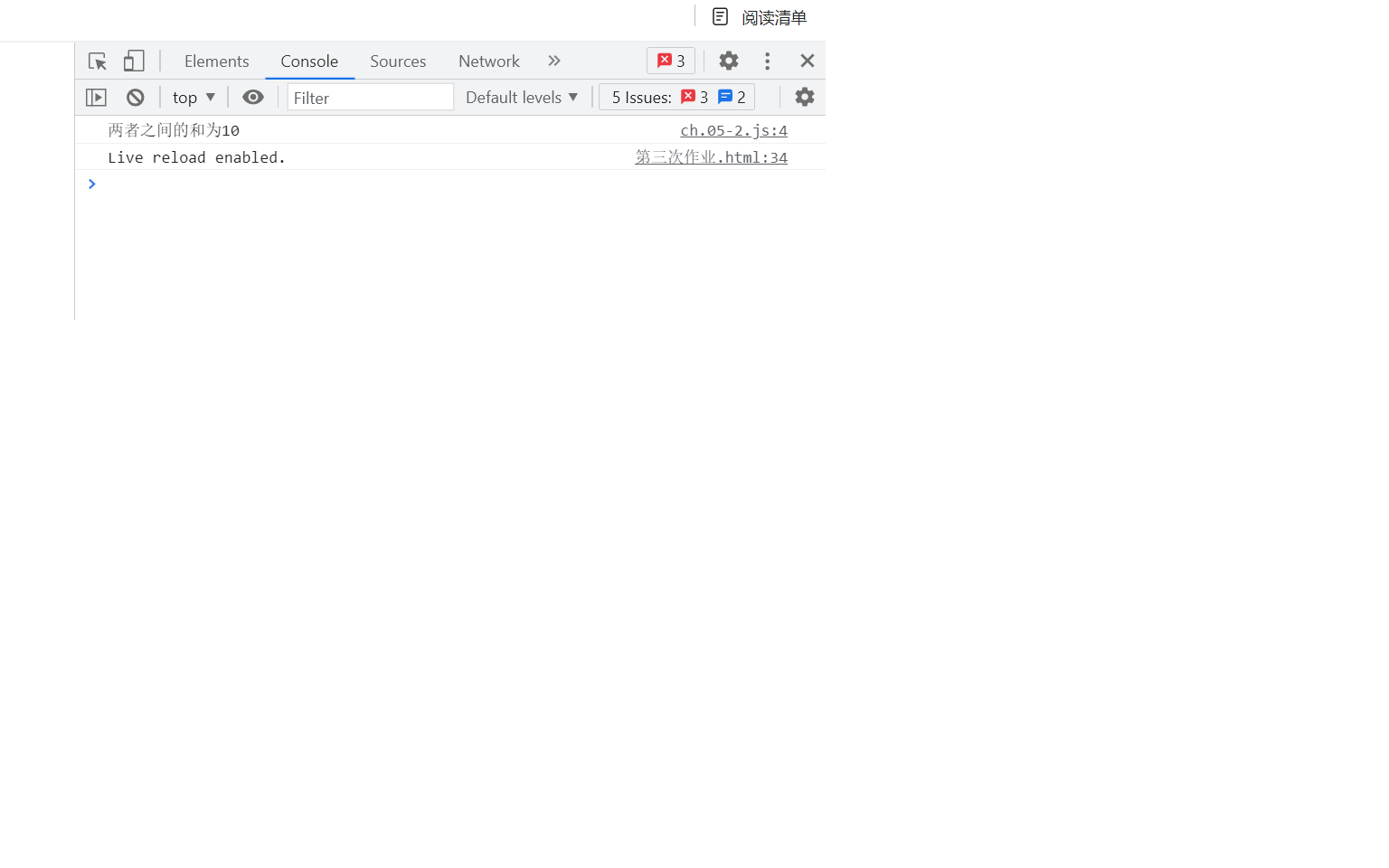The height and width of the screenshot is (868, 1389).
Task: Select the log message 两者之间的和为10
Action: click(174, 130)
